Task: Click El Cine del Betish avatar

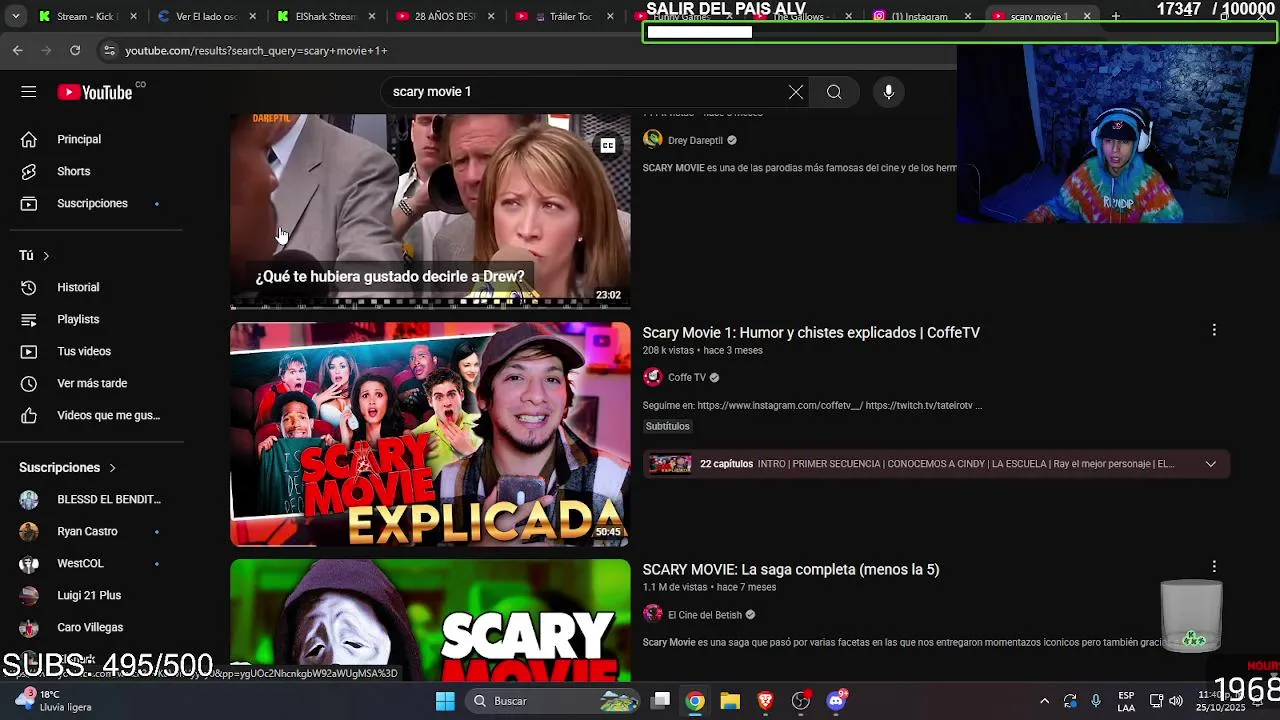Action: [x=653, y=614]
